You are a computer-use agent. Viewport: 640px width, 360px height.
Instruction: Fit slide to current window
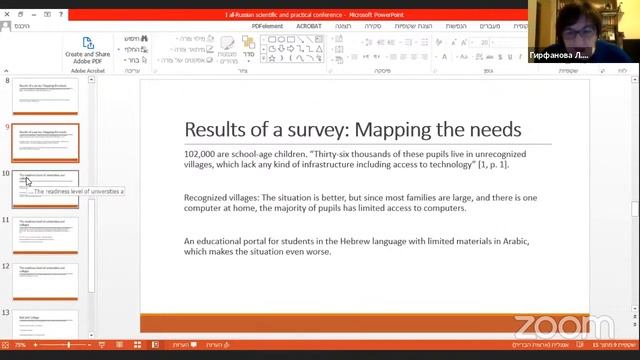click(5, 345)
